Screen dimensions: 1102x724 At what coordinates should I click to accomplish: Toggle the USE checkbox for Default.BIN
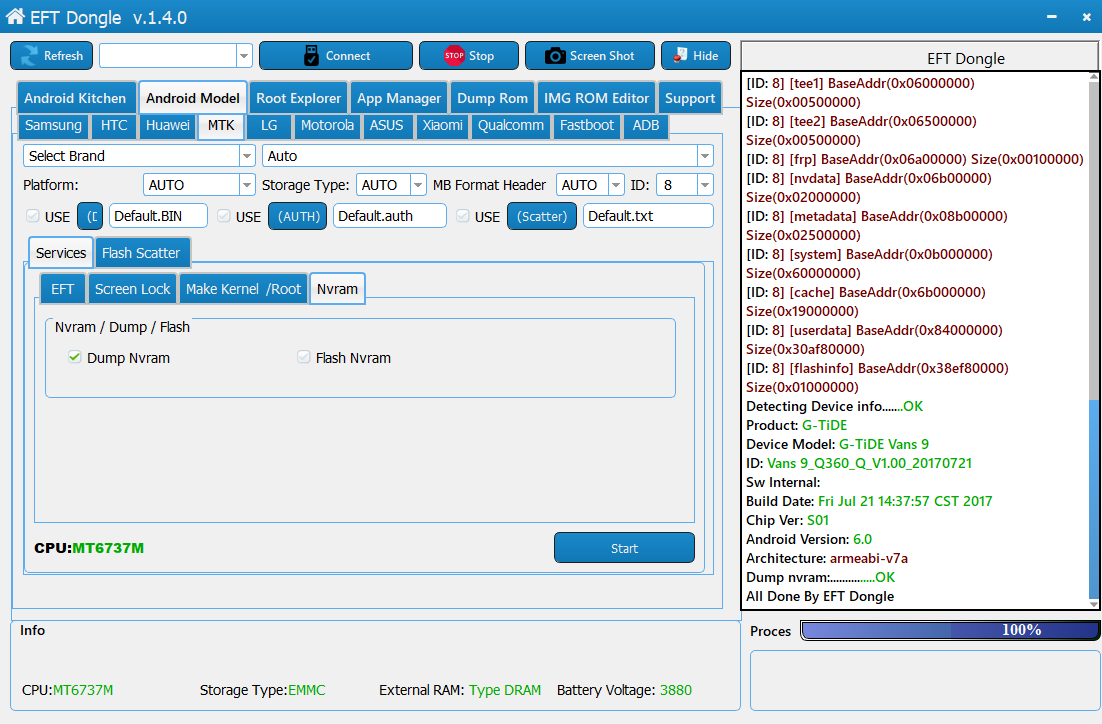tap(32, 216)
